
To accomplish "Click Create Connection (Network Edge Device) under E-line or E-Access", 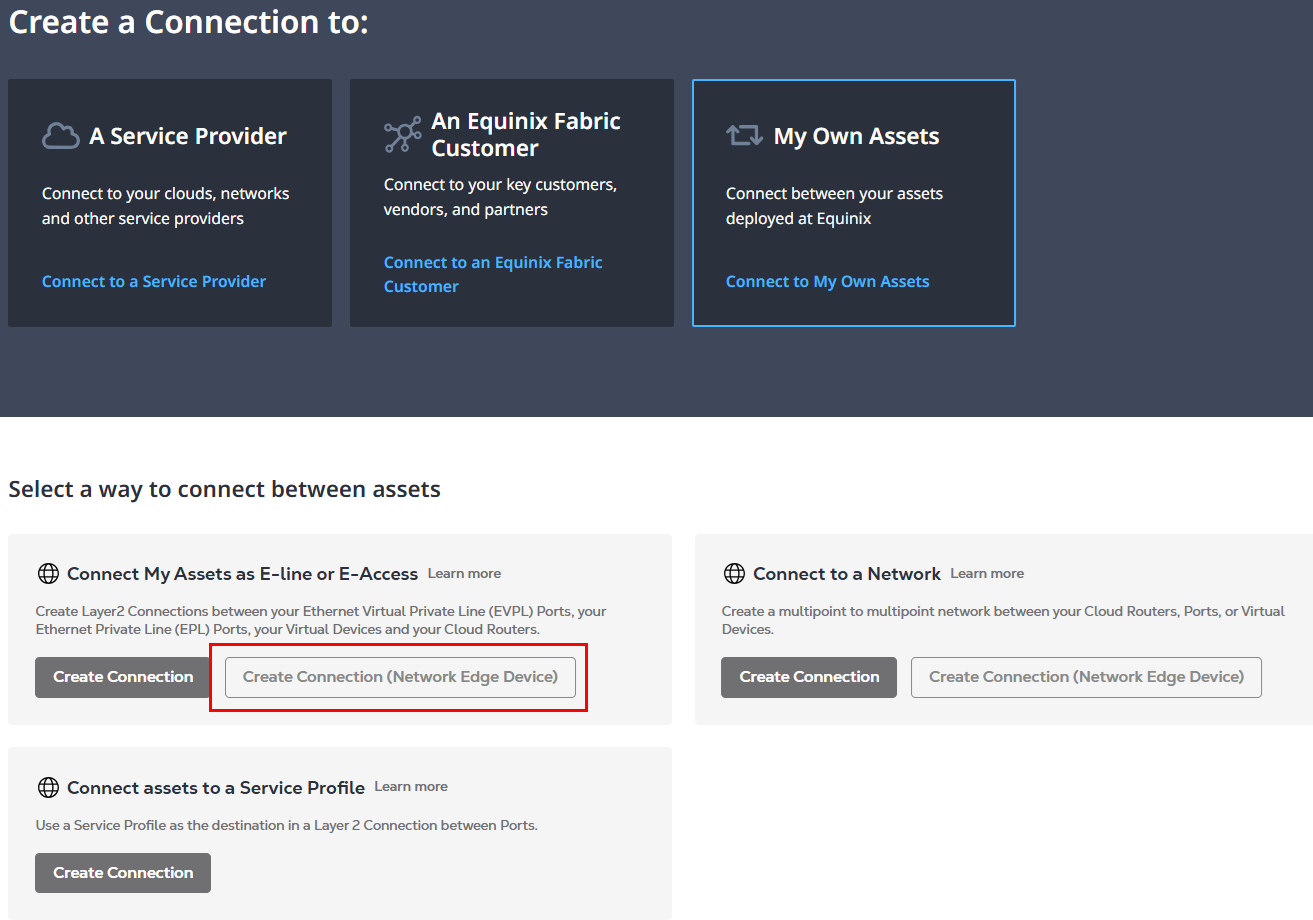I will point(400,677).
